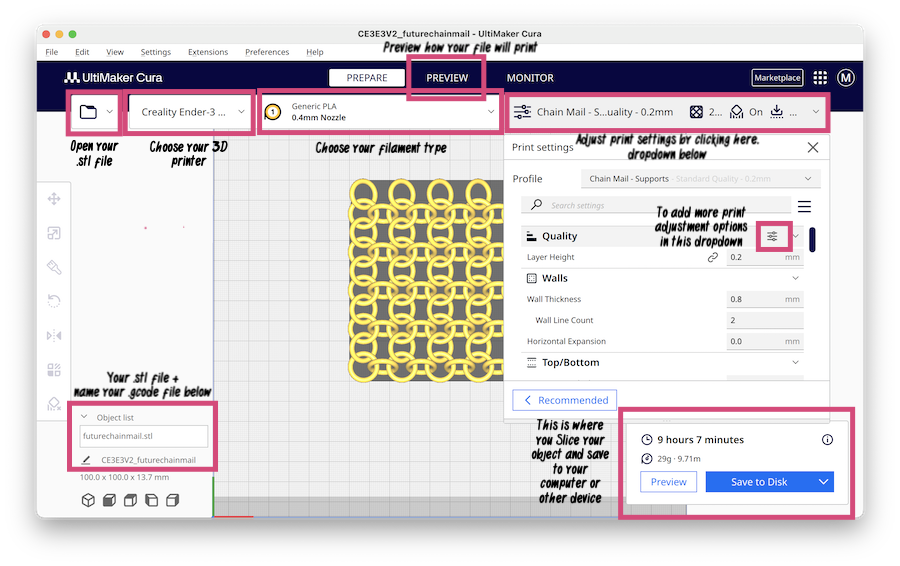The height and width of the screenshot is (566, 900).
Task: Open the application switcher grid icon
Action: tap(820, 78)
